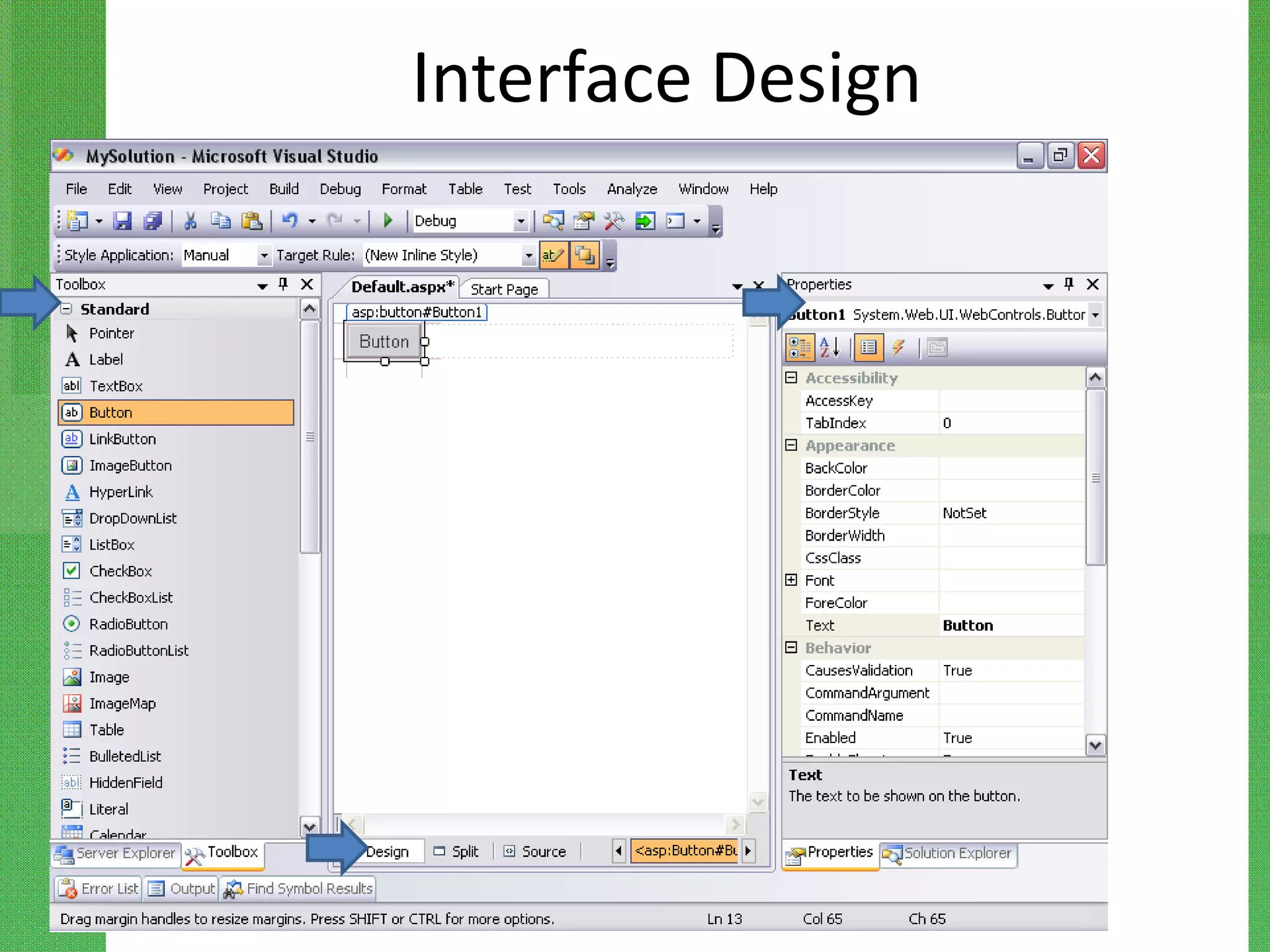Click the green arrow Start Page icon
This screenshot has width=1270, height=952.
pos(645,221)
